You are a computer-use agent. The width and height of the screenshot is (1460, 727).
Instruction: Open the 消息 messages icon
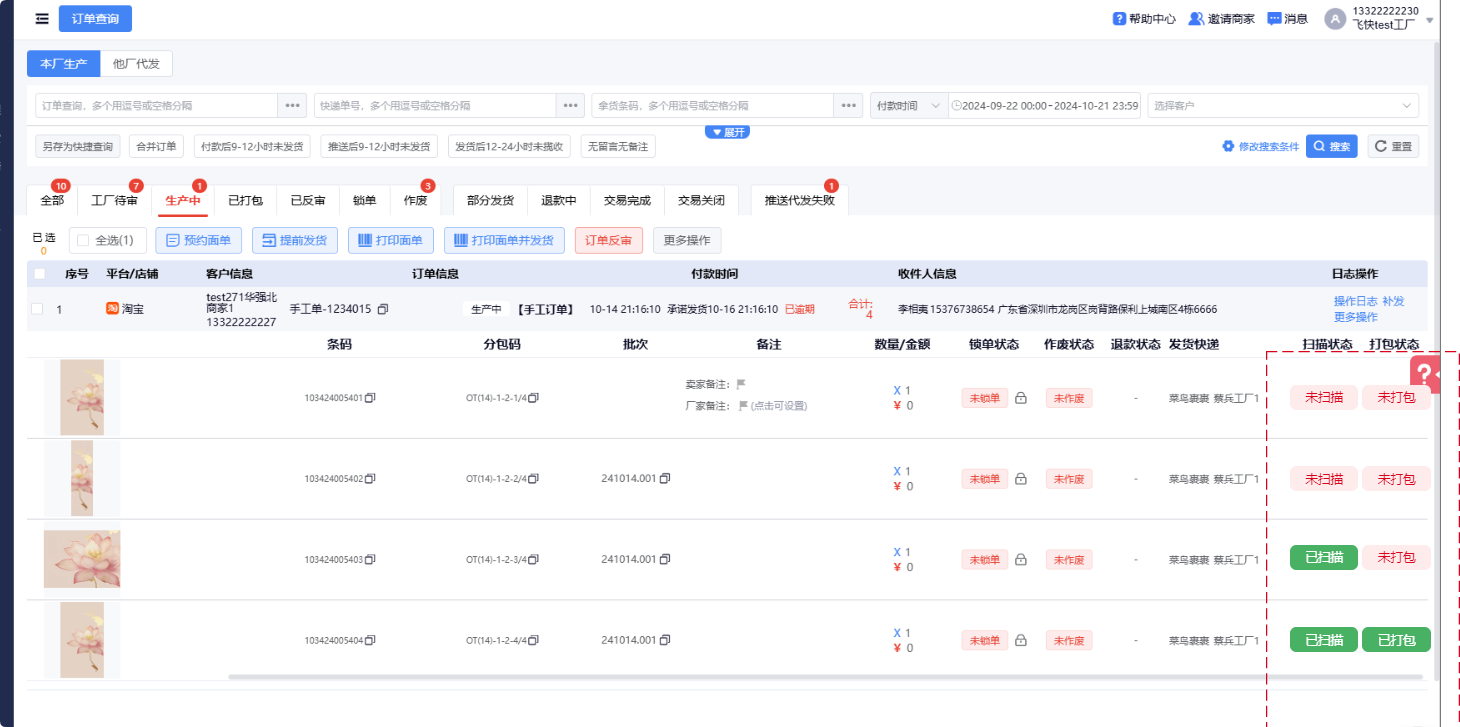[1274, 19]
